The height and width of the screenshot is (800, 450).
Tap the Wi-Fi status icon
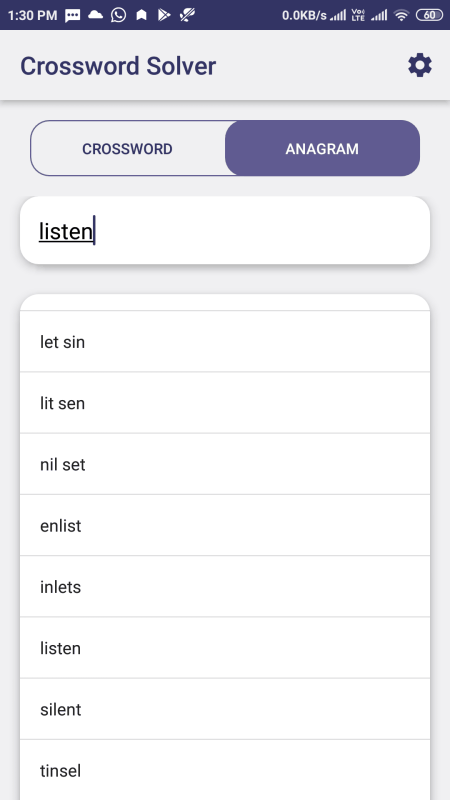pyautogui.click(x=402, y=15)
